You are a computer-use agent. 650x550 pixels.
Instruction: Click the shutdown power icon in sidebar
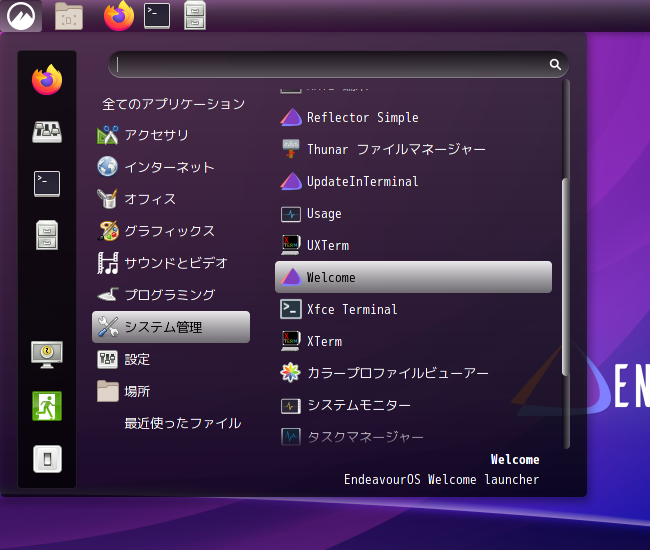pyautogui.click(x=47, y=459)
